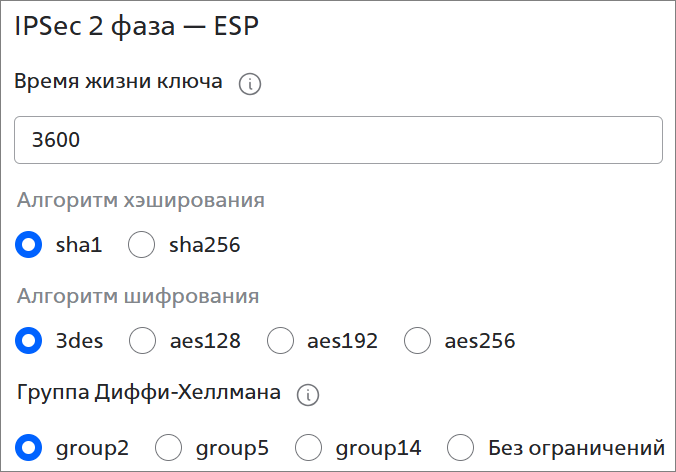
Task: Select sha1 hashing algorithm
Action: pyautogui.click(x=30, y=244)
